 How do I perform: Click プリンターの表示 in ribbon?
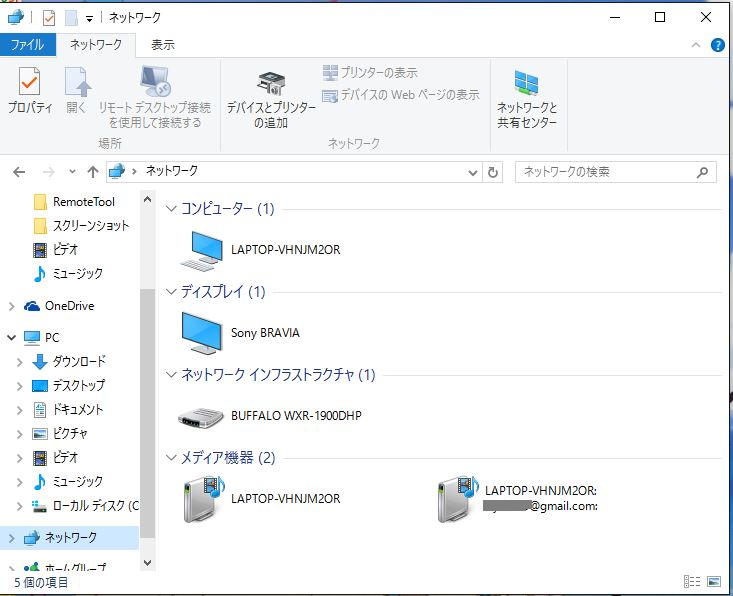pos(370,72)
